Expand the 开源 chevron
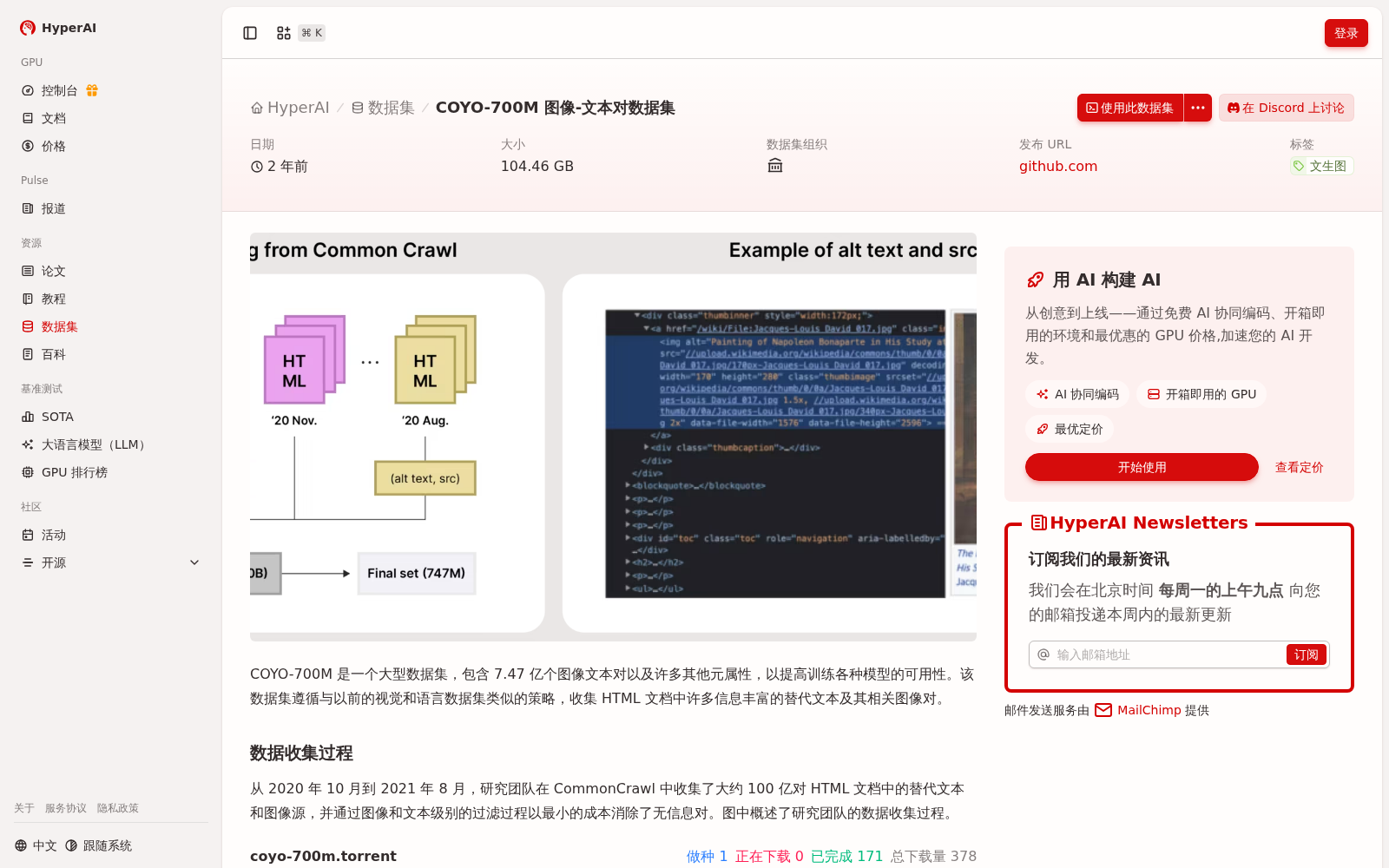The width and height of the screenshot is (1389, 868). click(x=194, y=562)
